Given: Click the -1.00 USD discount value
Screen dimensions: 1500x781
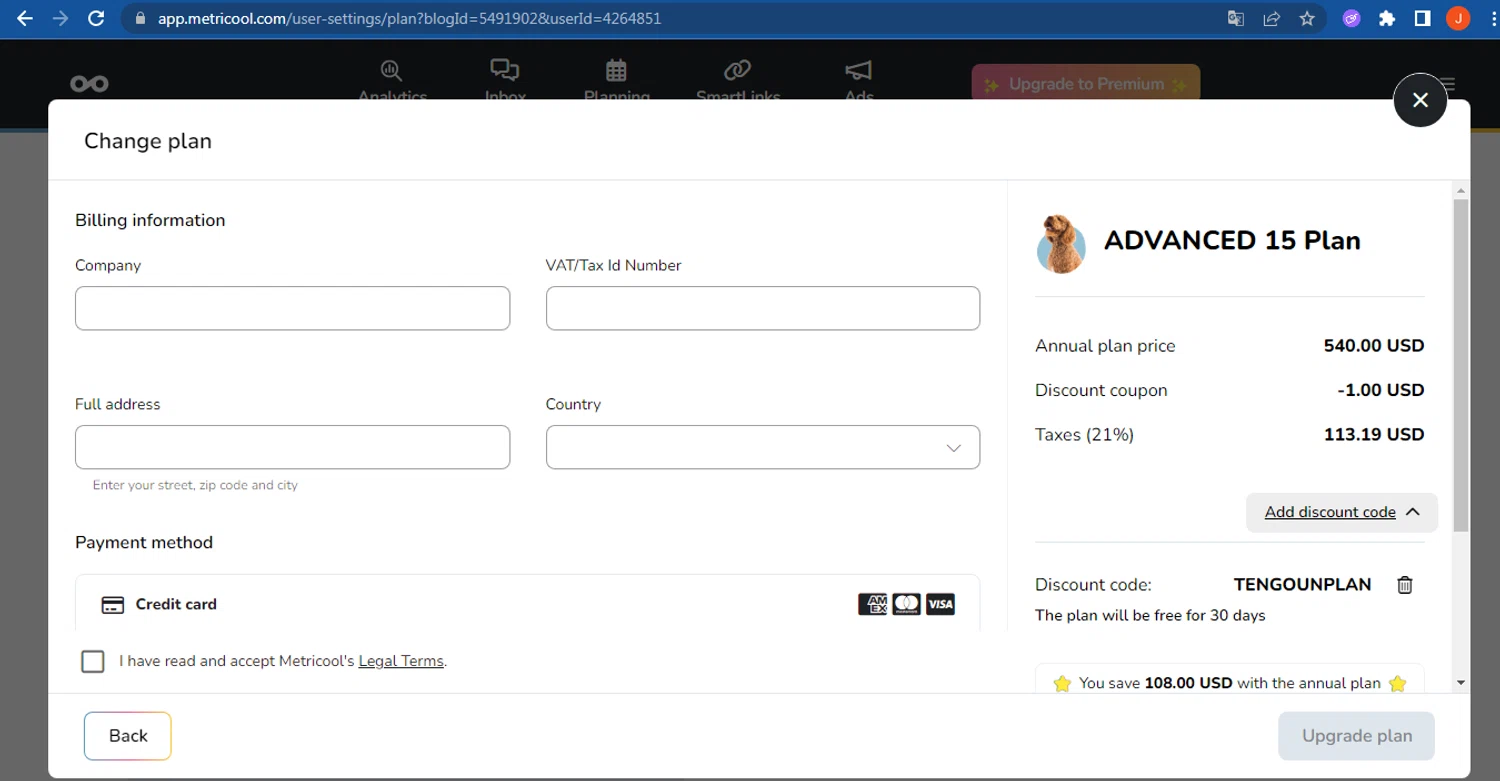Looking at the screenshot, I should click(x=1381, y=390).
